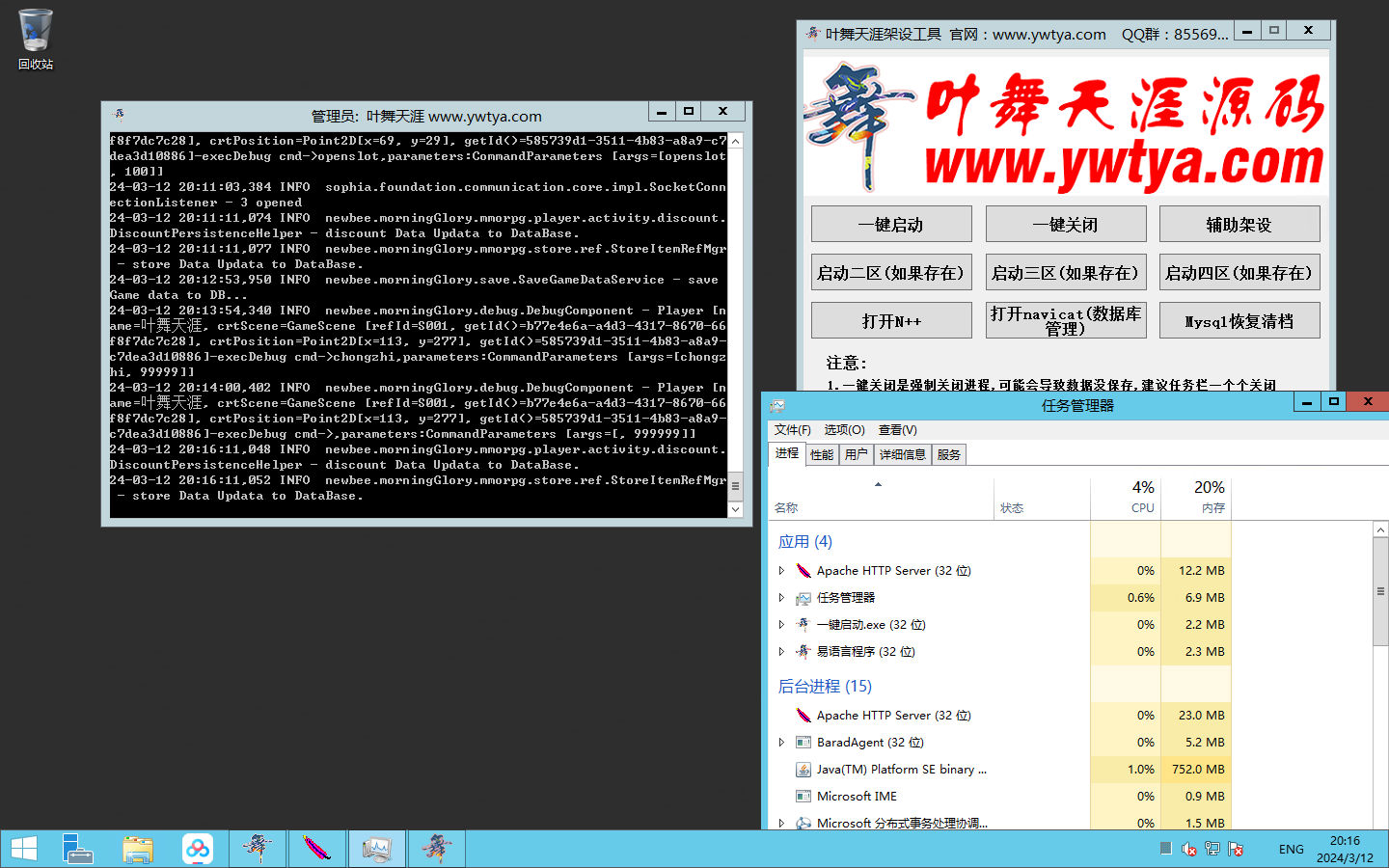Click console window scrollbar down arrow
The height and width of the screenshot is (868, 1389).
tap(735, 509)
